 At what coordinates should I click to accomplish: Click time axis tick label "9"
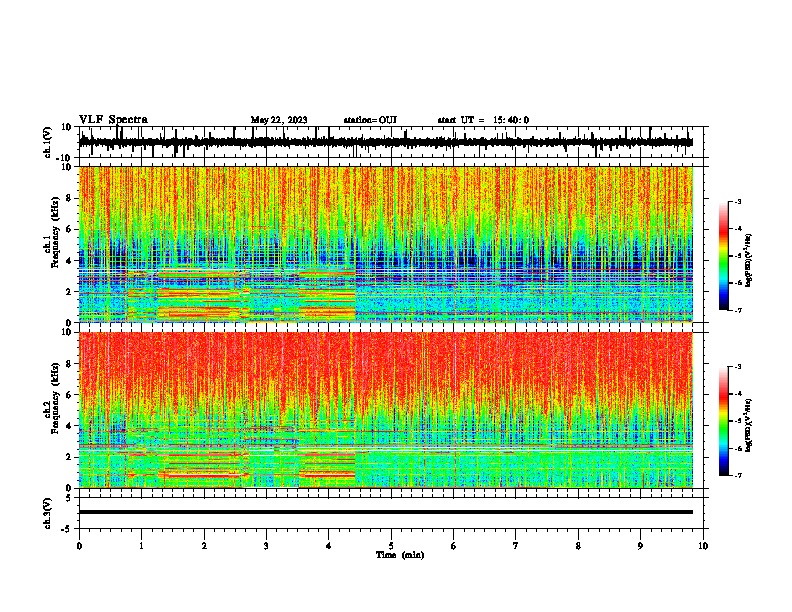(640, 546)
